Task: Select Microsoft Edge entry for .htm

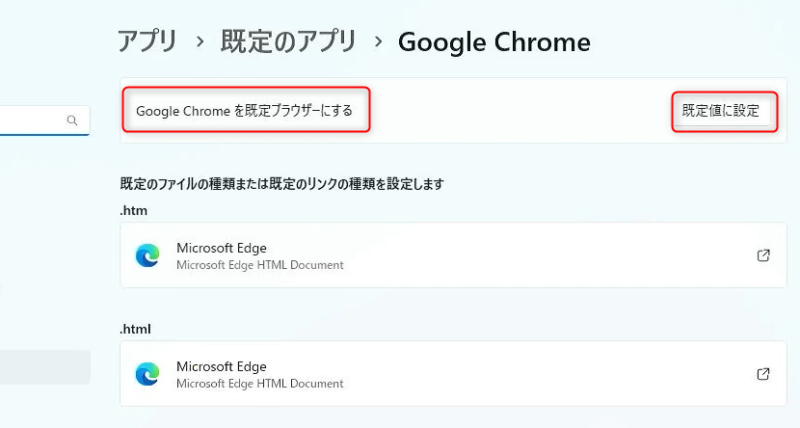Action: point(453,255)
